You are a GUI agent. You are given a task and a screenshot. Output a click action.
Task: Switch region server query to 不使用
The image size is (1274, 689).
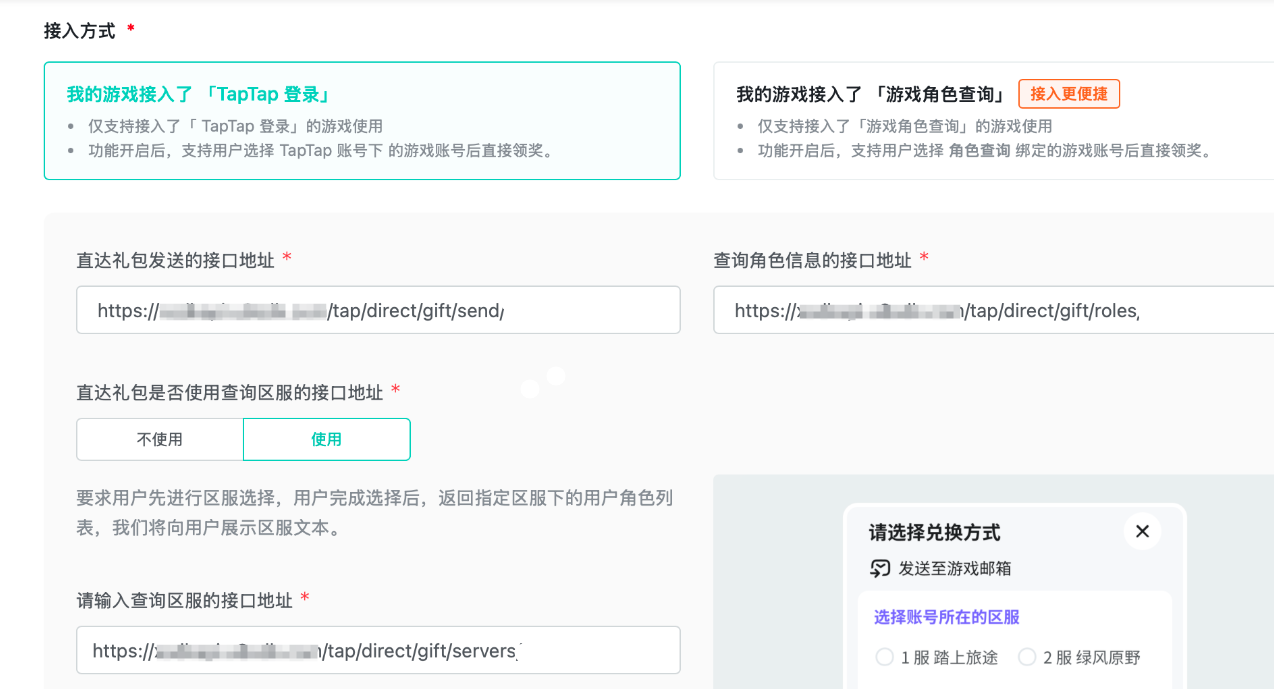click(159, 439)
